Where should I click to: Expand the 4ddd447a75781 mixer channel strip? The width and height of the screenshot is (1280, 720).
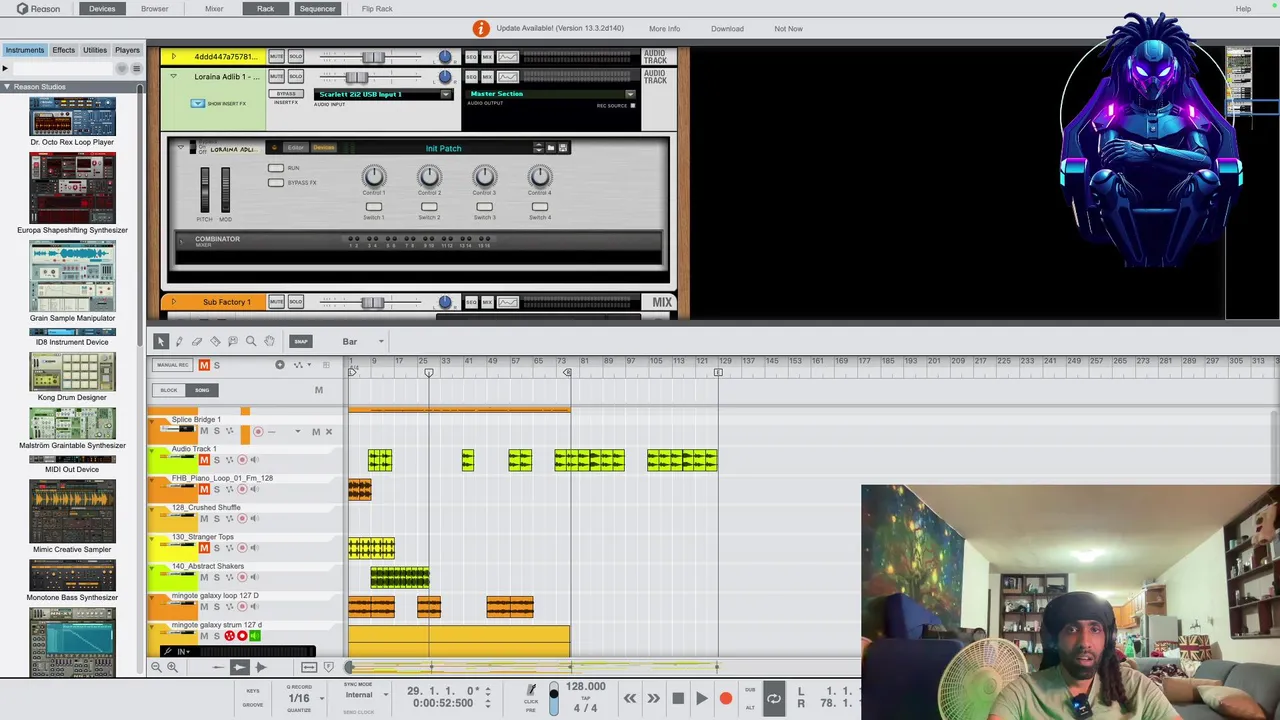[173, 56]
